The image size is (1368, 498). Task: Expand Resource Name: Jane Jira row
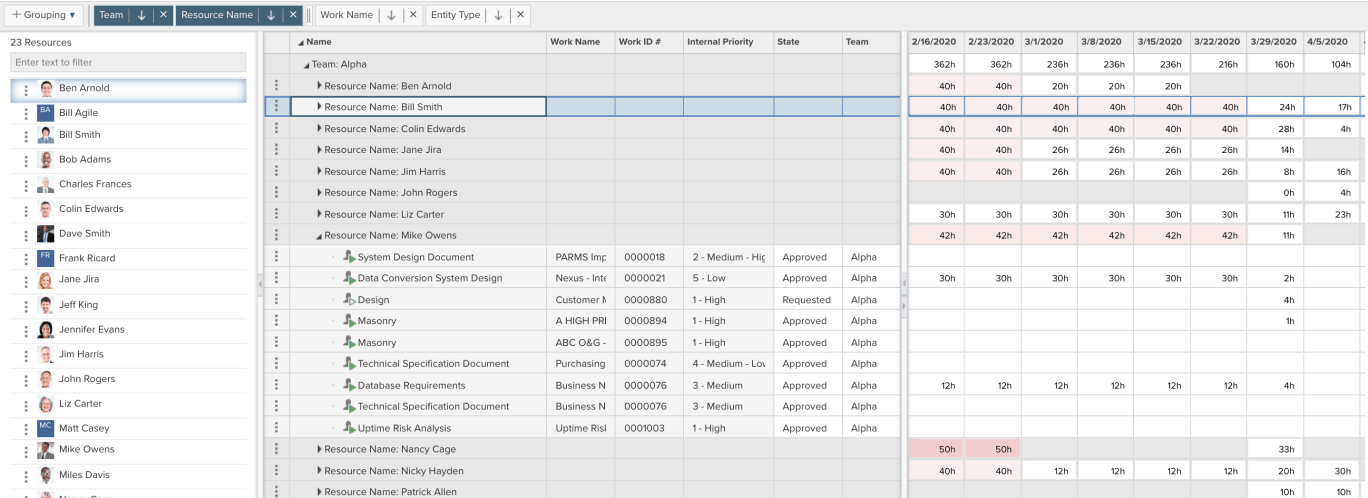(x=320, y=149)
